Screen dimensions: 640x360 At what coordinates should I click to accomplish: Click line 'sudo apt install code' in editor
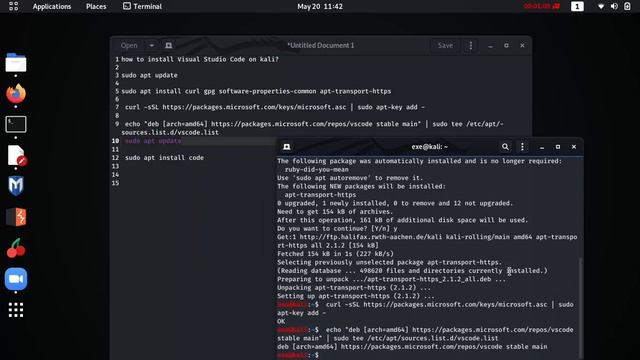[x=164, y=158]
